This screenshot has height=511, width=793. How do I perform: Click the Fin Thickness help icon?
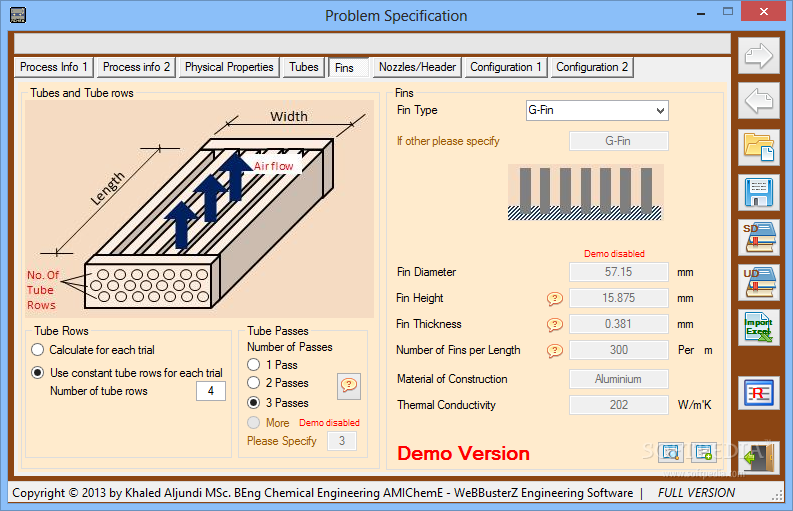coord(555,324)
